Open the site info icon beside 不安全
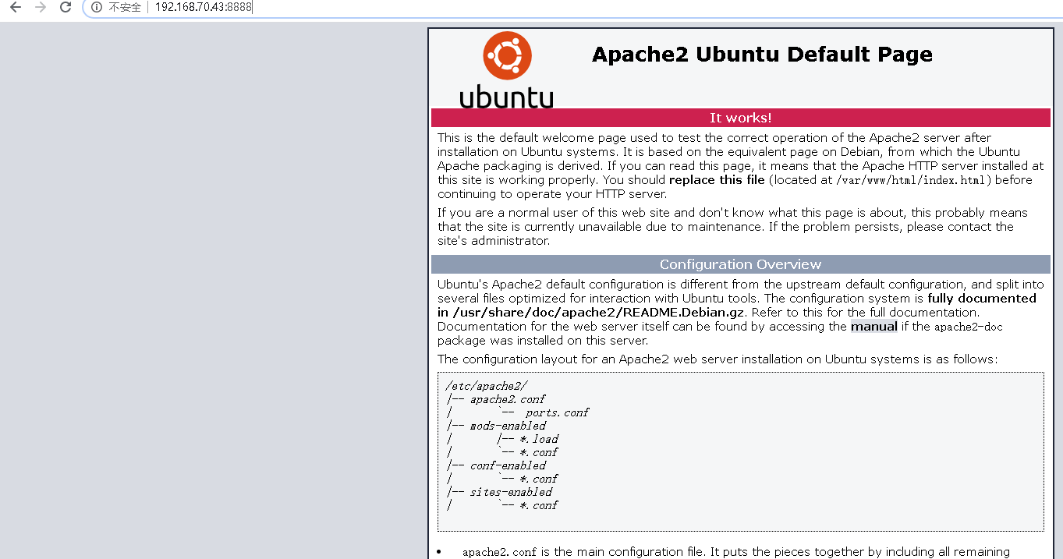 point(96,7)
